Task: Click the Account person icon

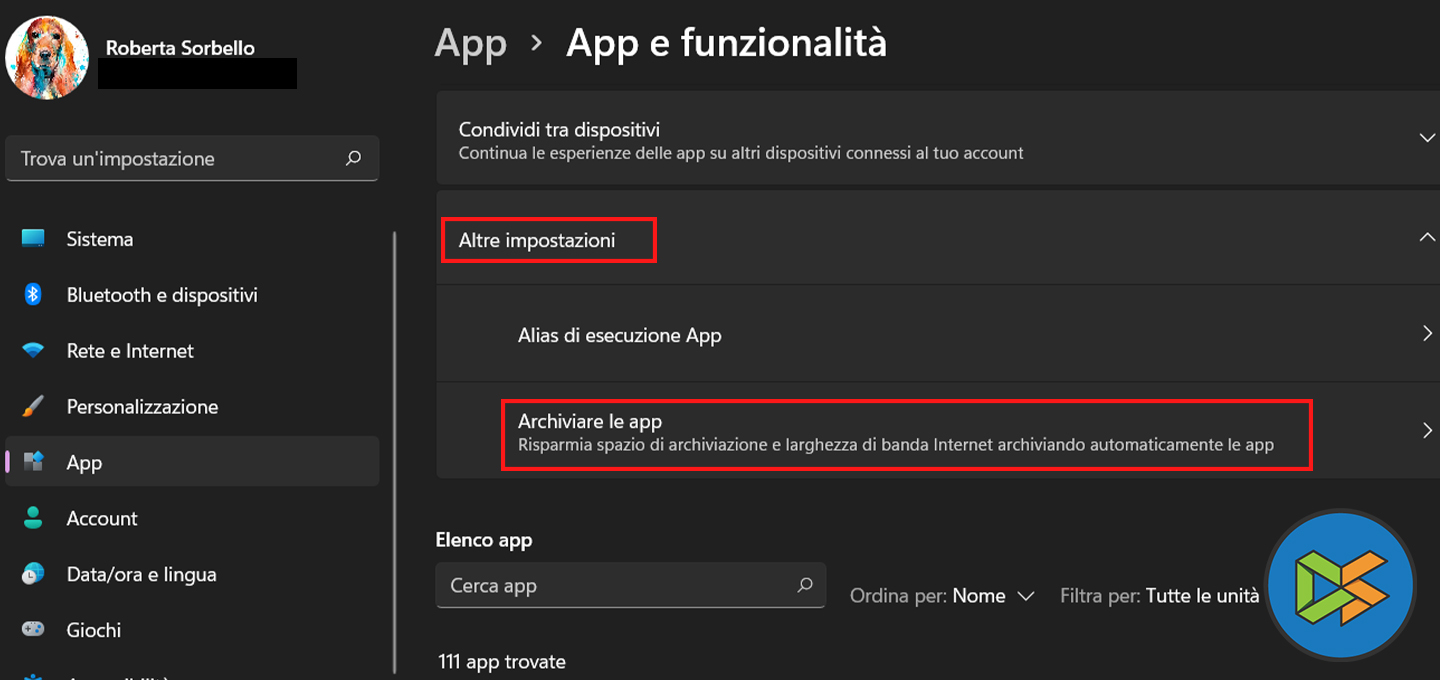Action: pyautogui.click(x=33, y=518)
